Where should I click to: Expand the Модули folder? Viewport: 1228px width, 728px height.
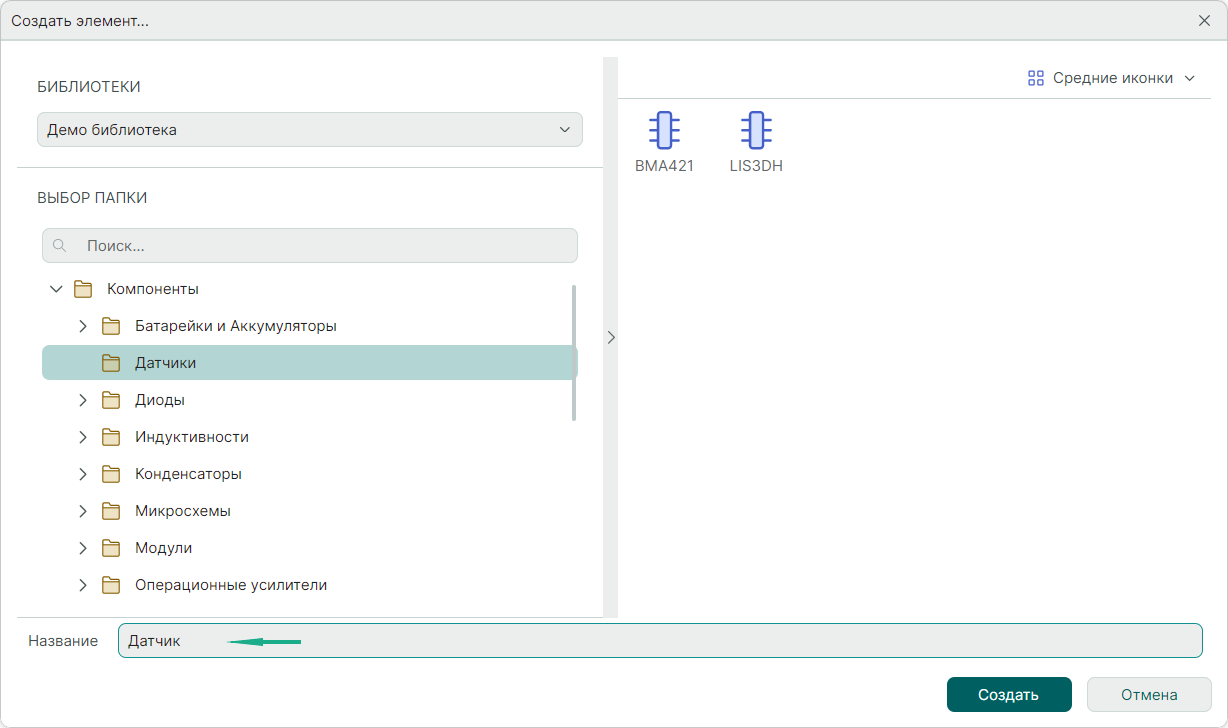point(84,548)
